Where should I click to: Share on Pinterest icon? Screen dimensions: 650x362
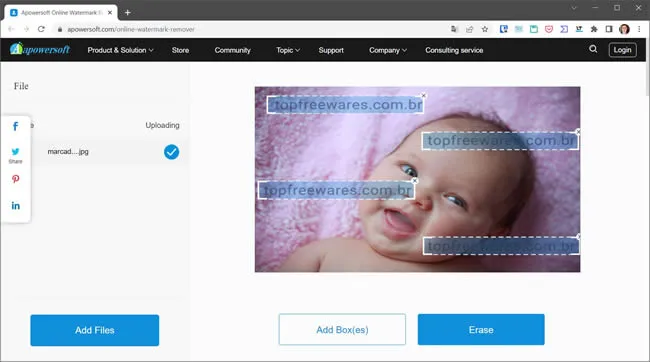coord(15,179)
